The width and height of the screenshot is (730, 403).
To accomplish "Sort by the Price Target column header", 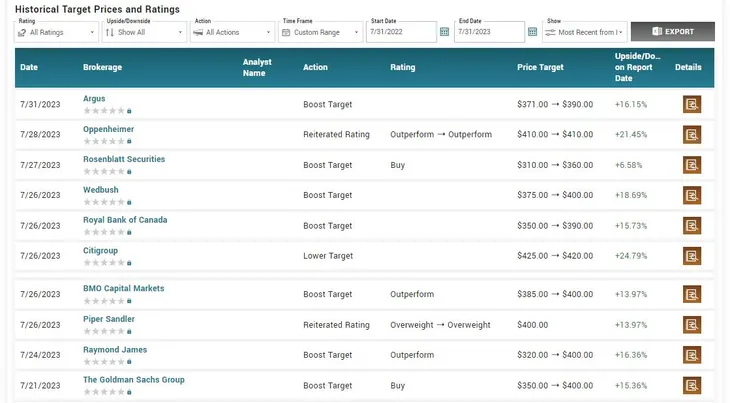I will (540, 67).
